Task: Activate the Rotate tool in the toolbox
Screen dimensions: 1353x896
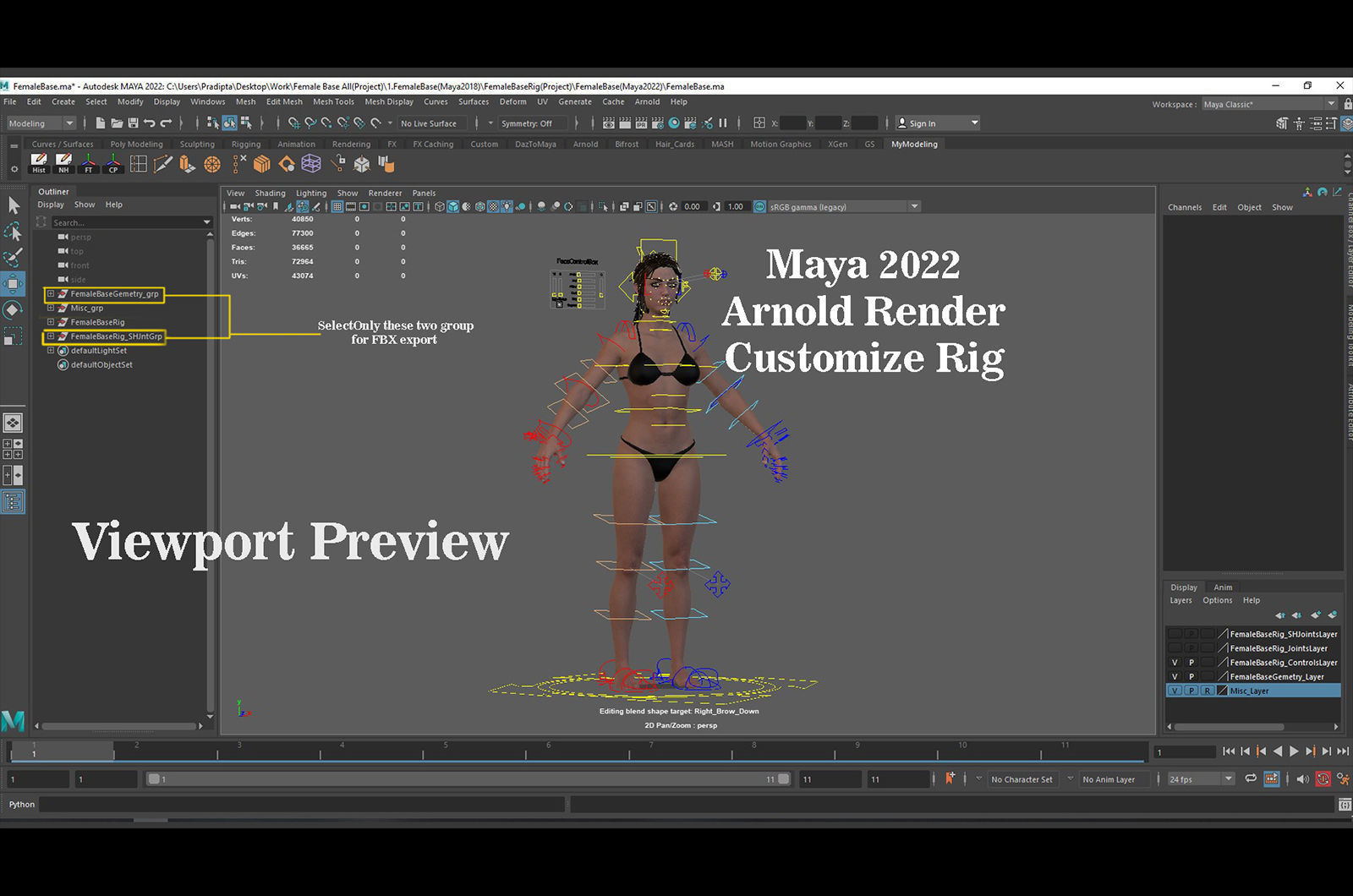Action: (x=13, y=309)
